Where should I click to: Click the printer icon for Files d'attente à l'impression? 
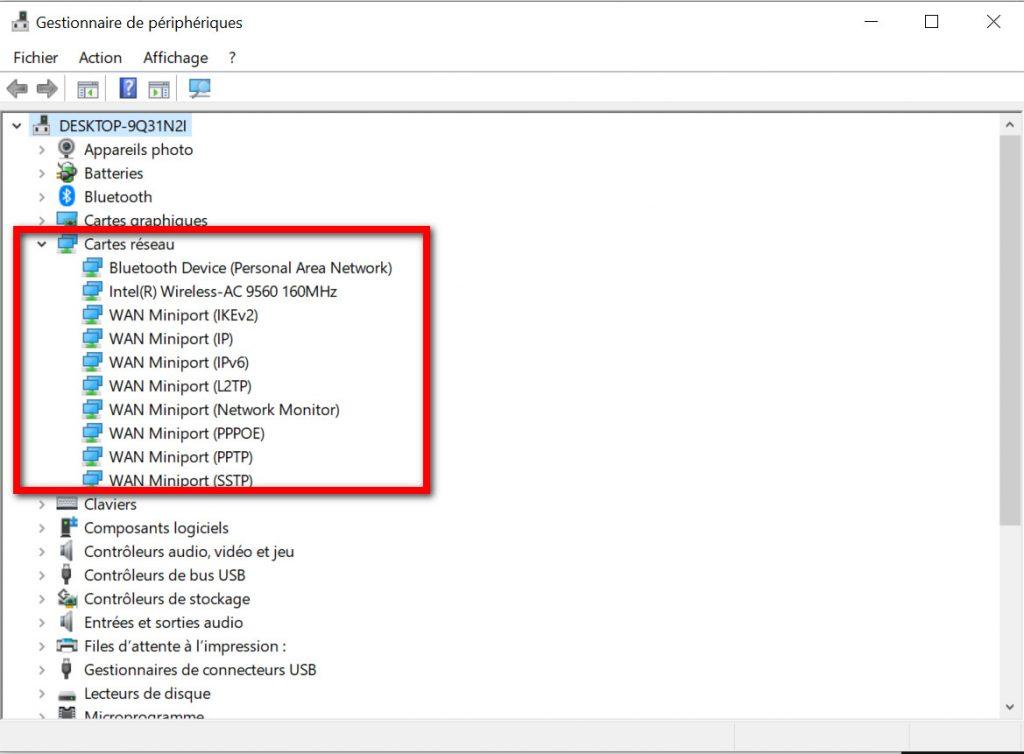pyautogui.click(x=67, y=646)
